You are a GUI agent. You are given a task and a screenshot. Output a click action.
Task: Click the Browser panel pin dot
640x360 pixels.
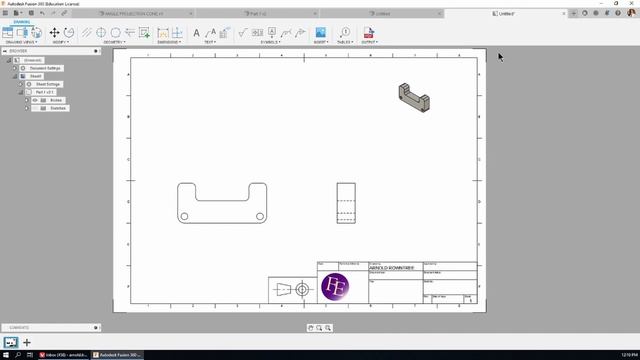[x=96, y=51]
